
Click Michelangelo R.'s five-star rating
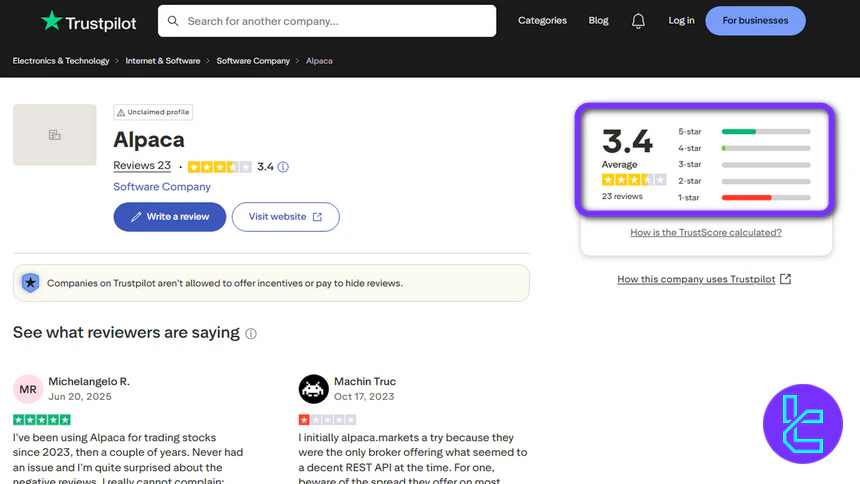[x=42, y=420]
